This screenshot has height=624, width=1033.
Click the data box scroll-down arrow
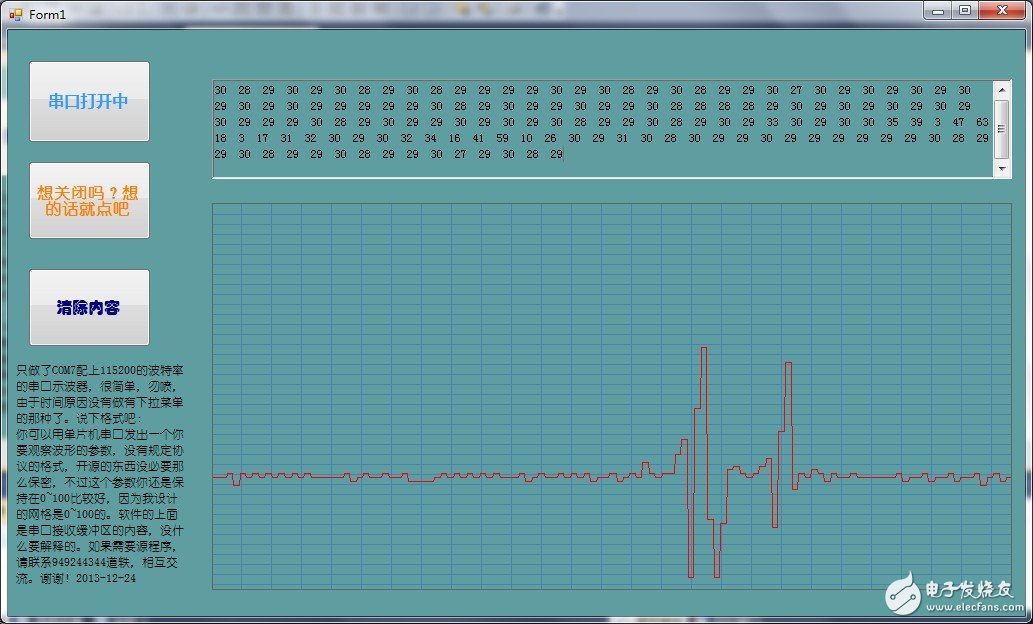[1002, 169]
